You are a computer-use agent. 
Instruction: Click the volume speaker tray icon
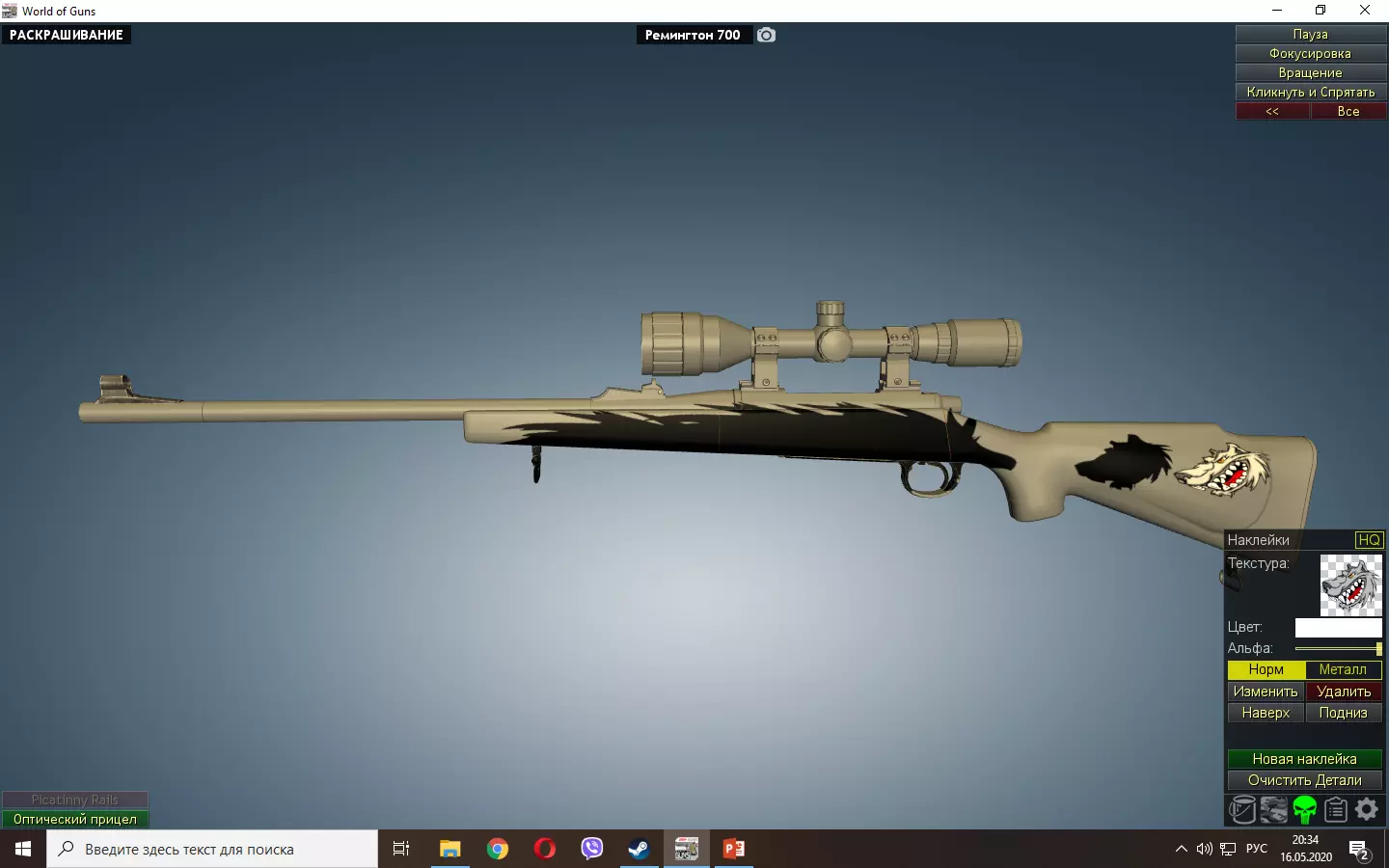pyautogui.click(x=1204, y=849)
